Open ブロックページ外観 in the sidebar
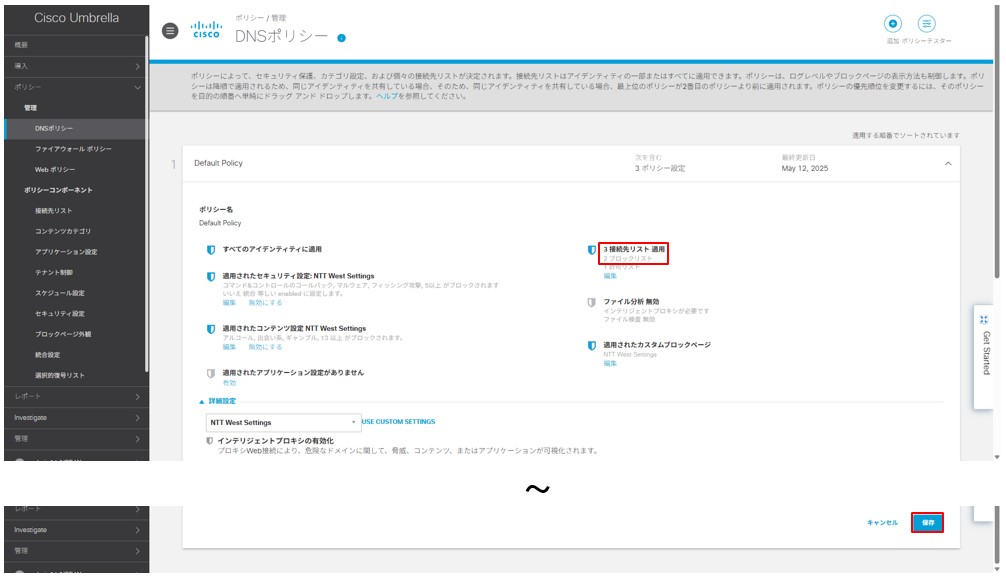The height and width of the screenshot is (577, 1006). point(63,334)
